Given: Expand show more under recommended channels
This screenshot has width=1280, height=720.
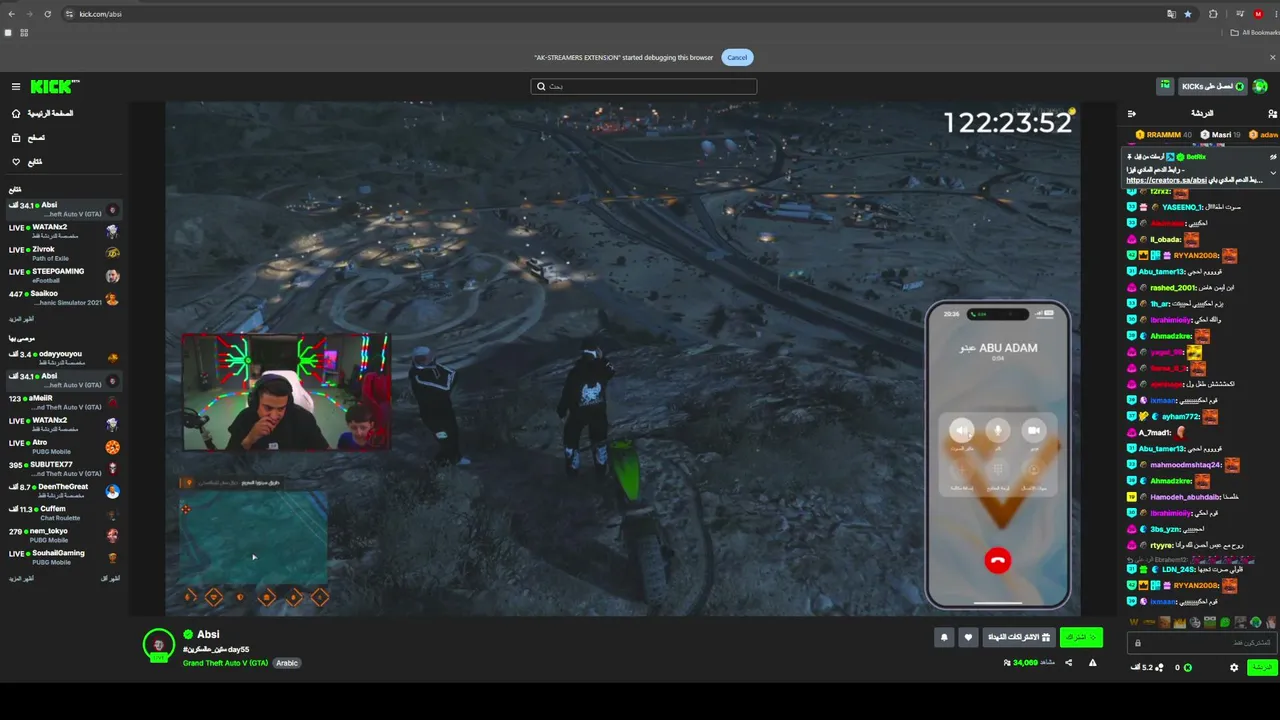Looking at the screenshot, I should click(x=21, y=579).
